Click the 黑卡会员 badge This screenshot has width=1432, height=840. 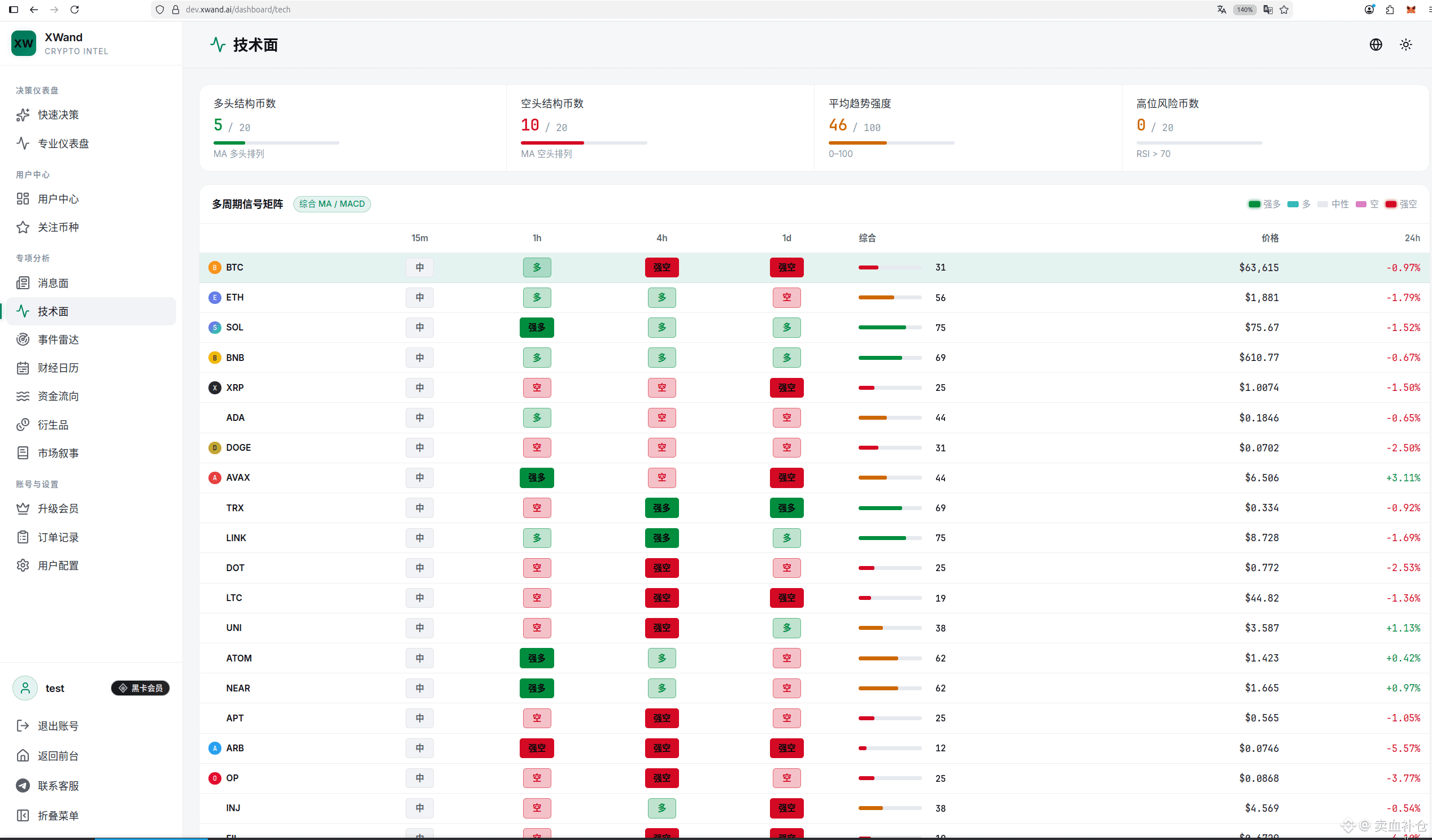pyautogui.click(x=140, y=688)
